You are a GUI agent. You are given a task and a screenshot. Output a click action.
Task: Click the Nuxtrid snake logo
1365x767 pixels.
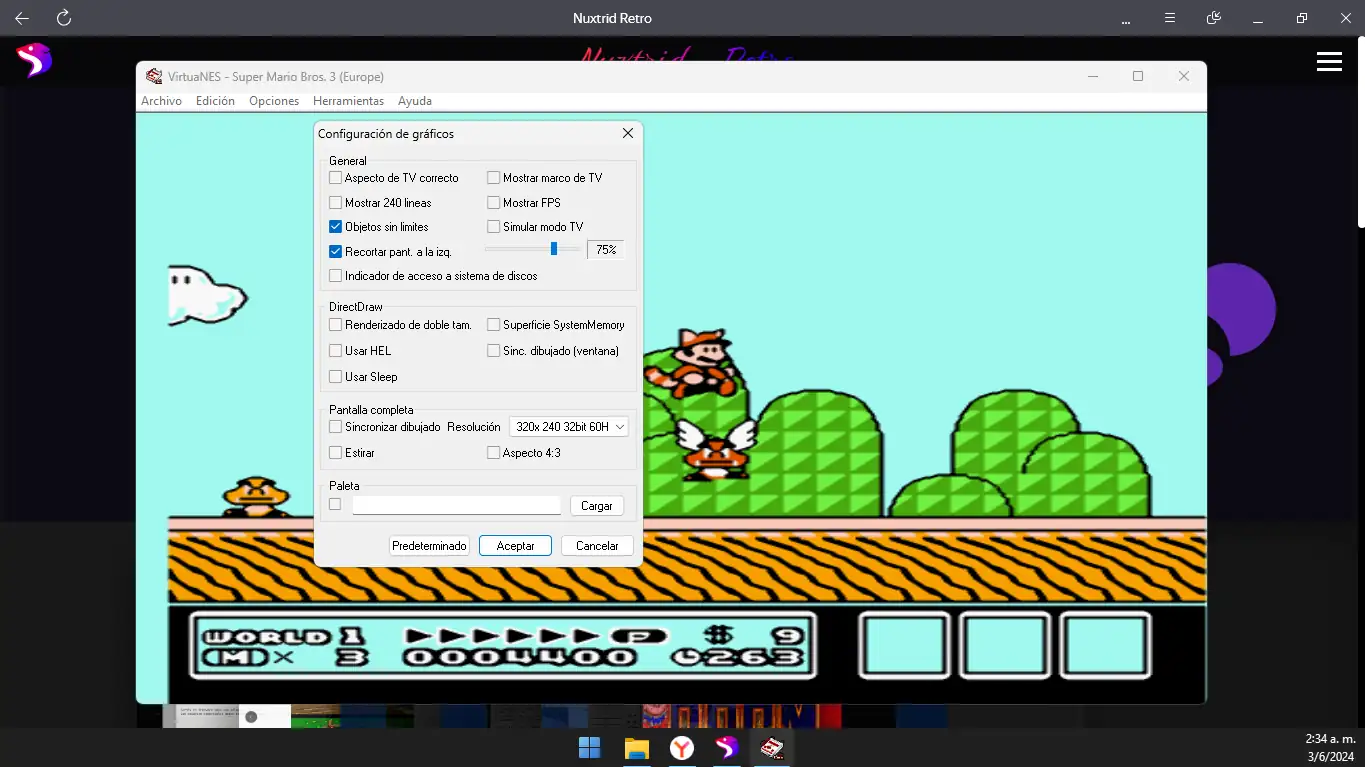click(33, 60)
